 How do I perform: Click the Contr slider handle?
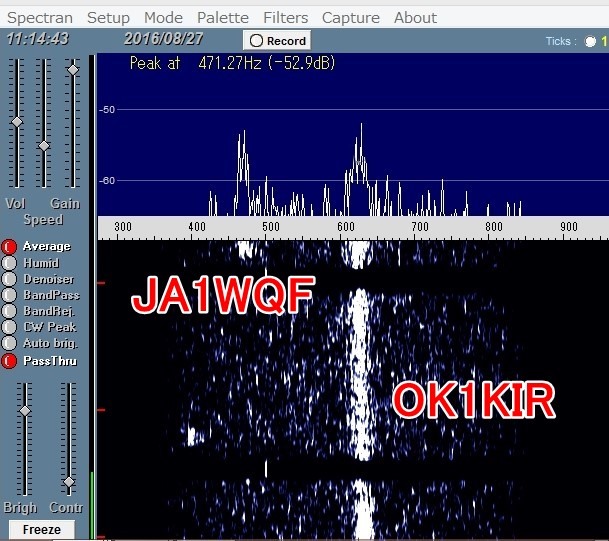click(x=69, y=482)
